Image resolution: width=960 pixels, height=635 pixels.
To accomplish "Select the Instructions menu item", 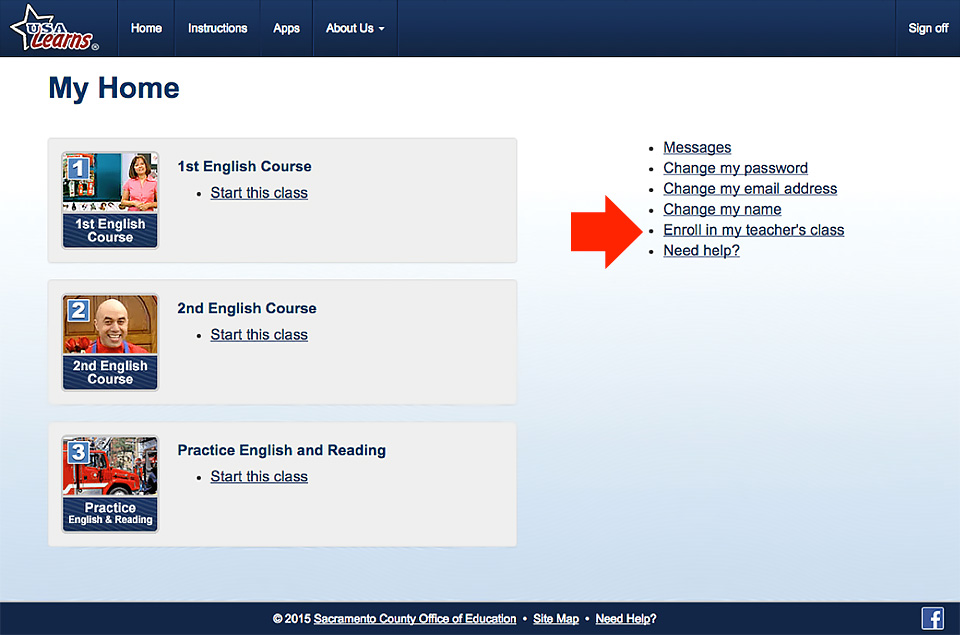I will (217, 28).
